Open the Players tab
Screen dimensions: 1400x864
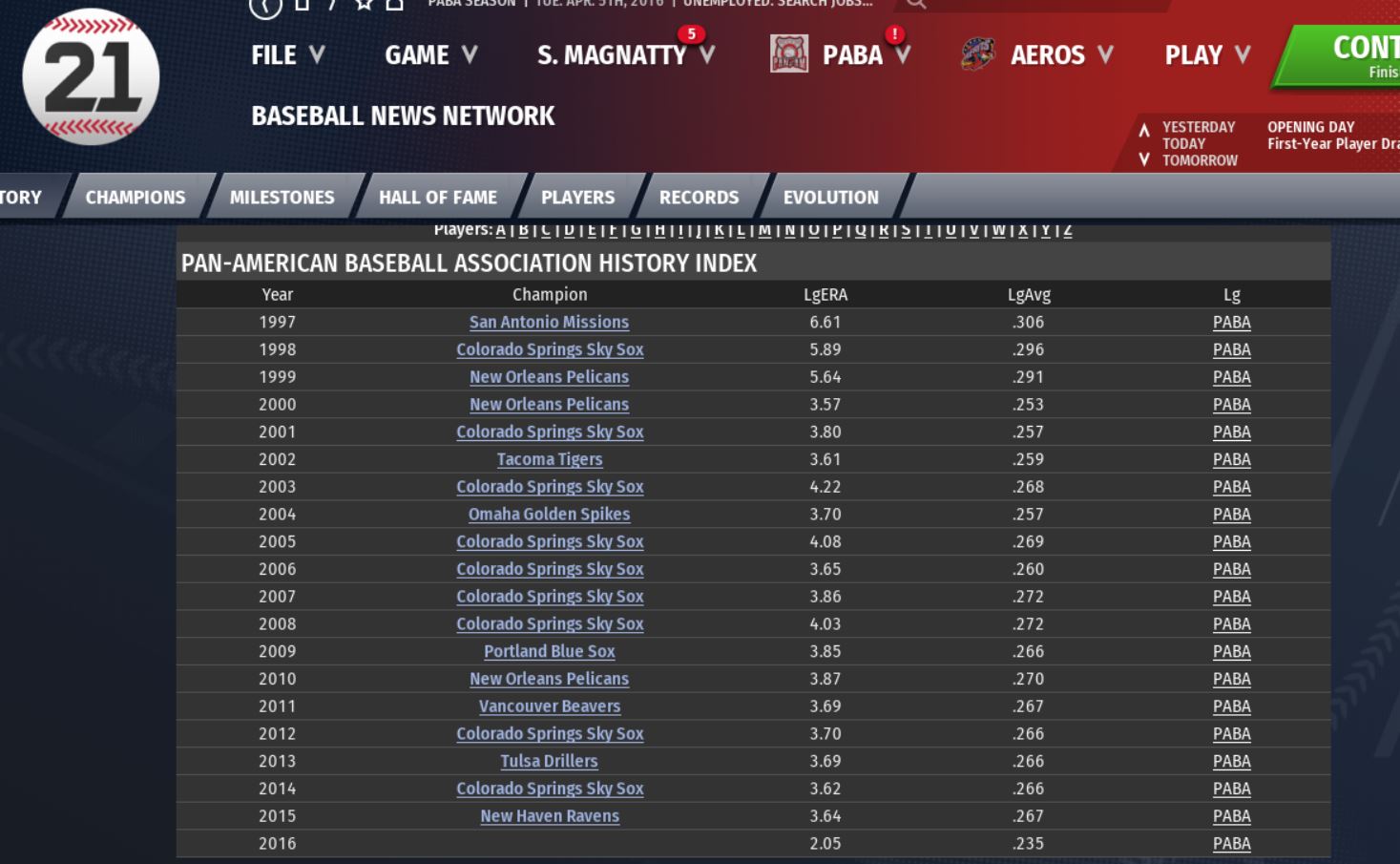pyautogui.click(x=578, y=198)
